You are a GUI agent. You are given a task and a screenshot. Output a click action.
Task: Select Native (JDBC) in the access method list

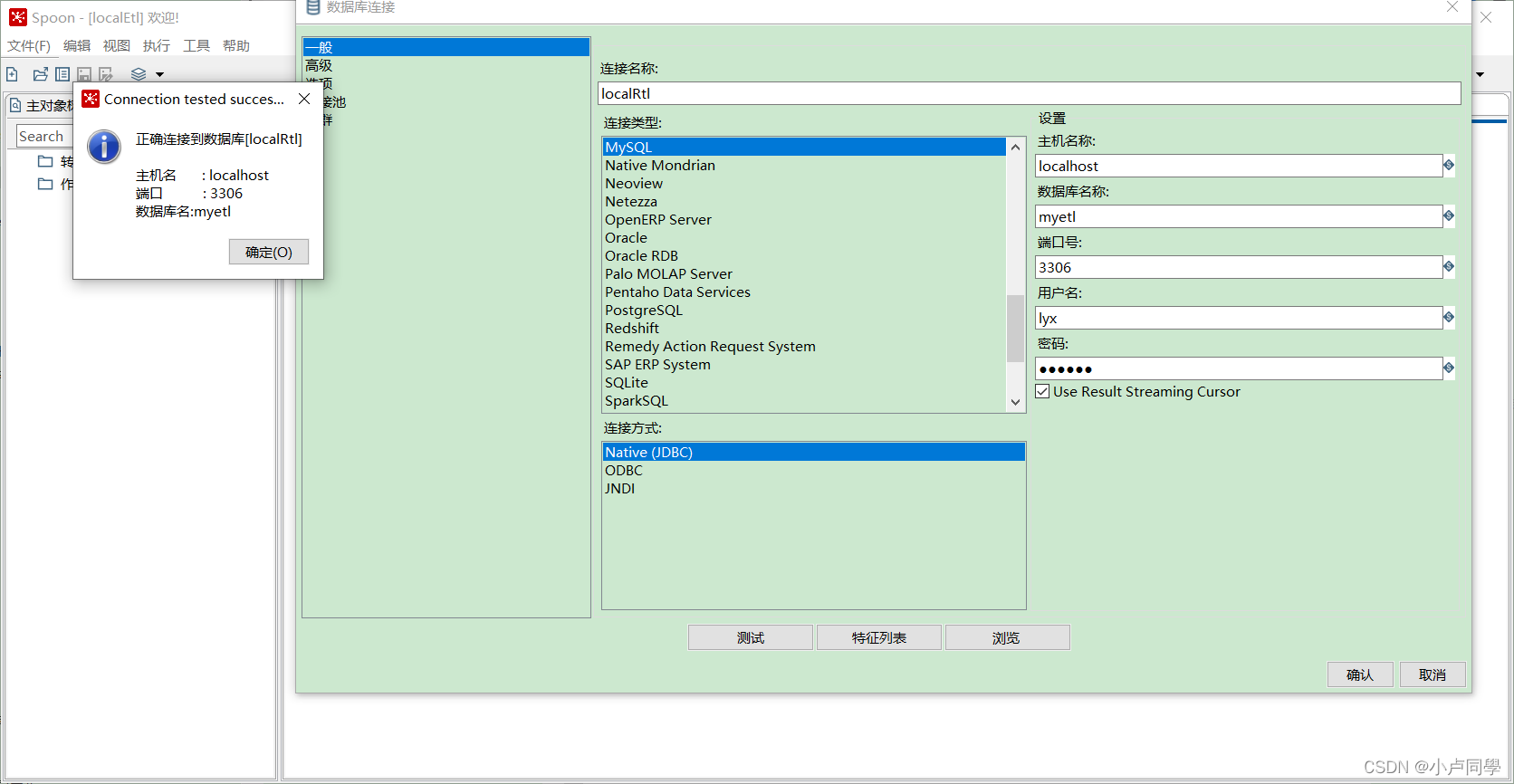(814, 452)
